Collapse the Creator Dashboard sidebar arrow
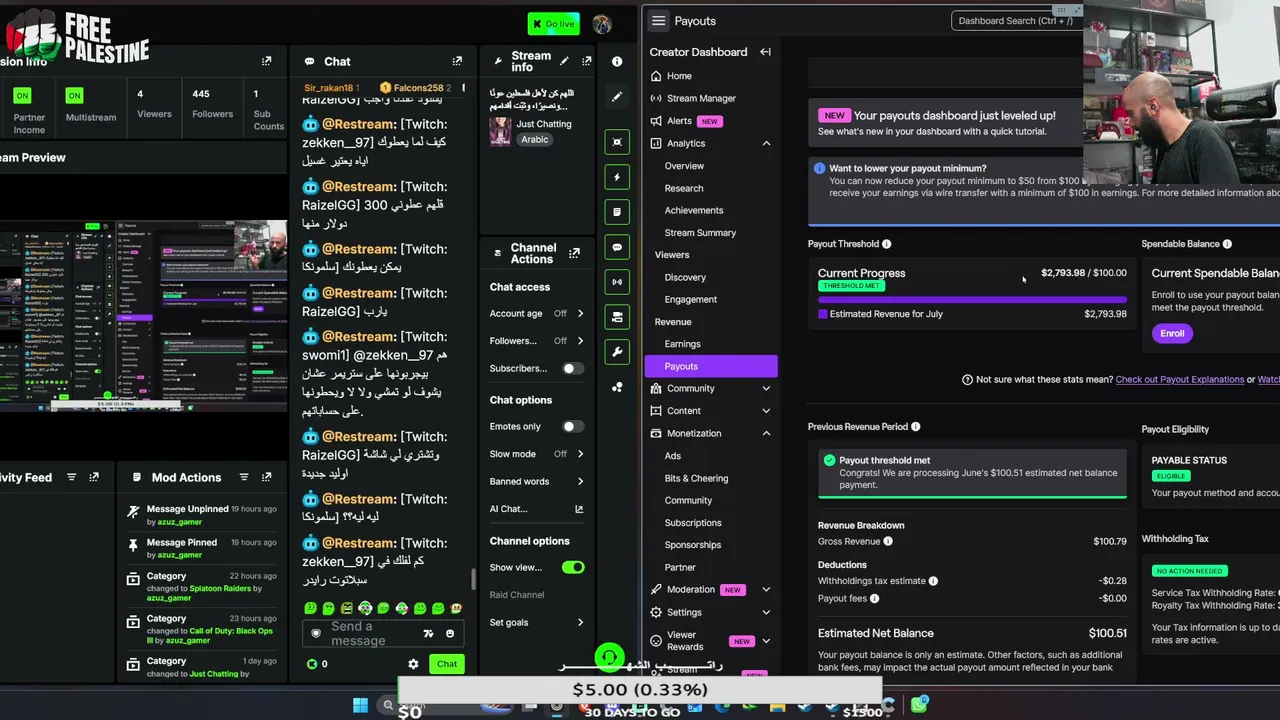 765,52
